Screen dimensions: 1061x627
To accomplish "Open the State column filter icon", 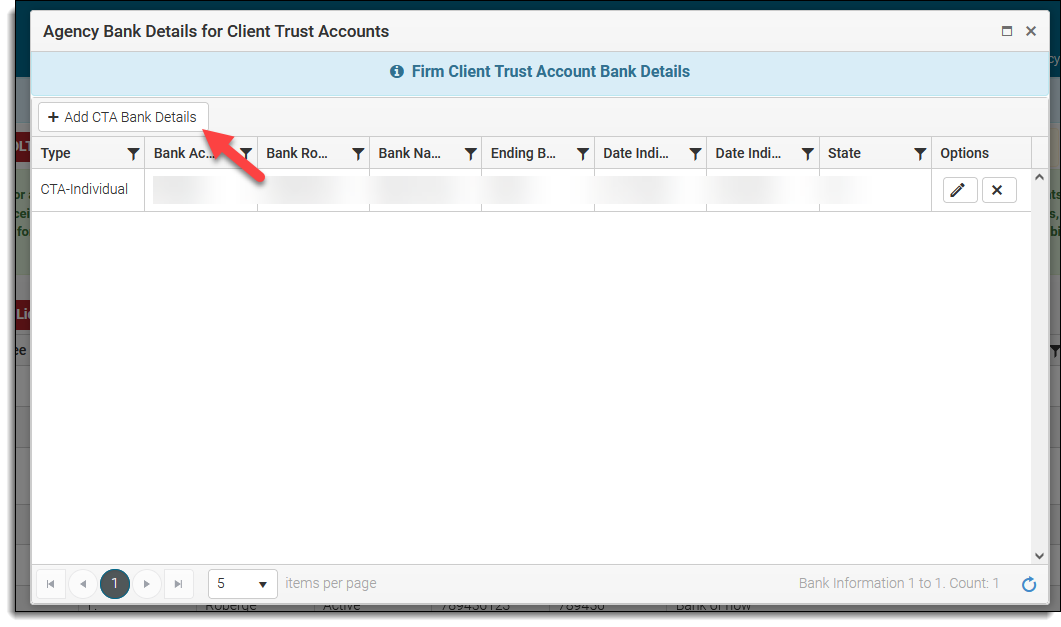I will coord(920,154).
